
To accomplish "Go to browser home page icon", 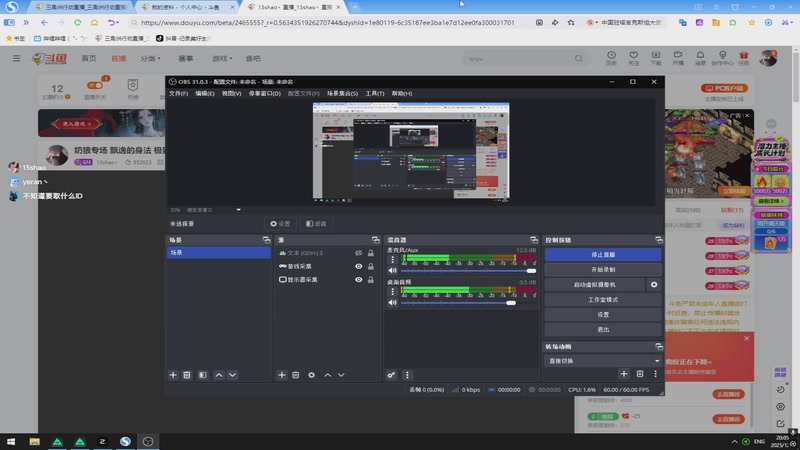I will click(x=94, y=22).
